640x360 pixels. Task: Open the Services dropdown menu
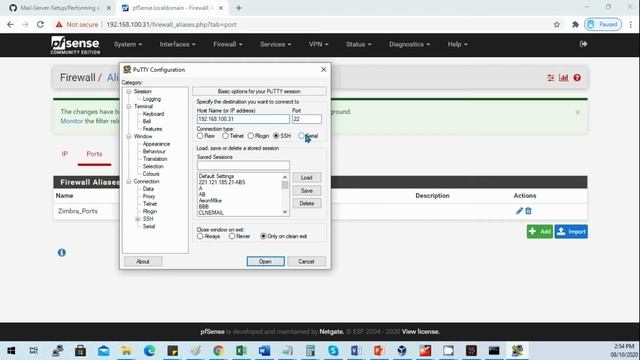[276, 44]
